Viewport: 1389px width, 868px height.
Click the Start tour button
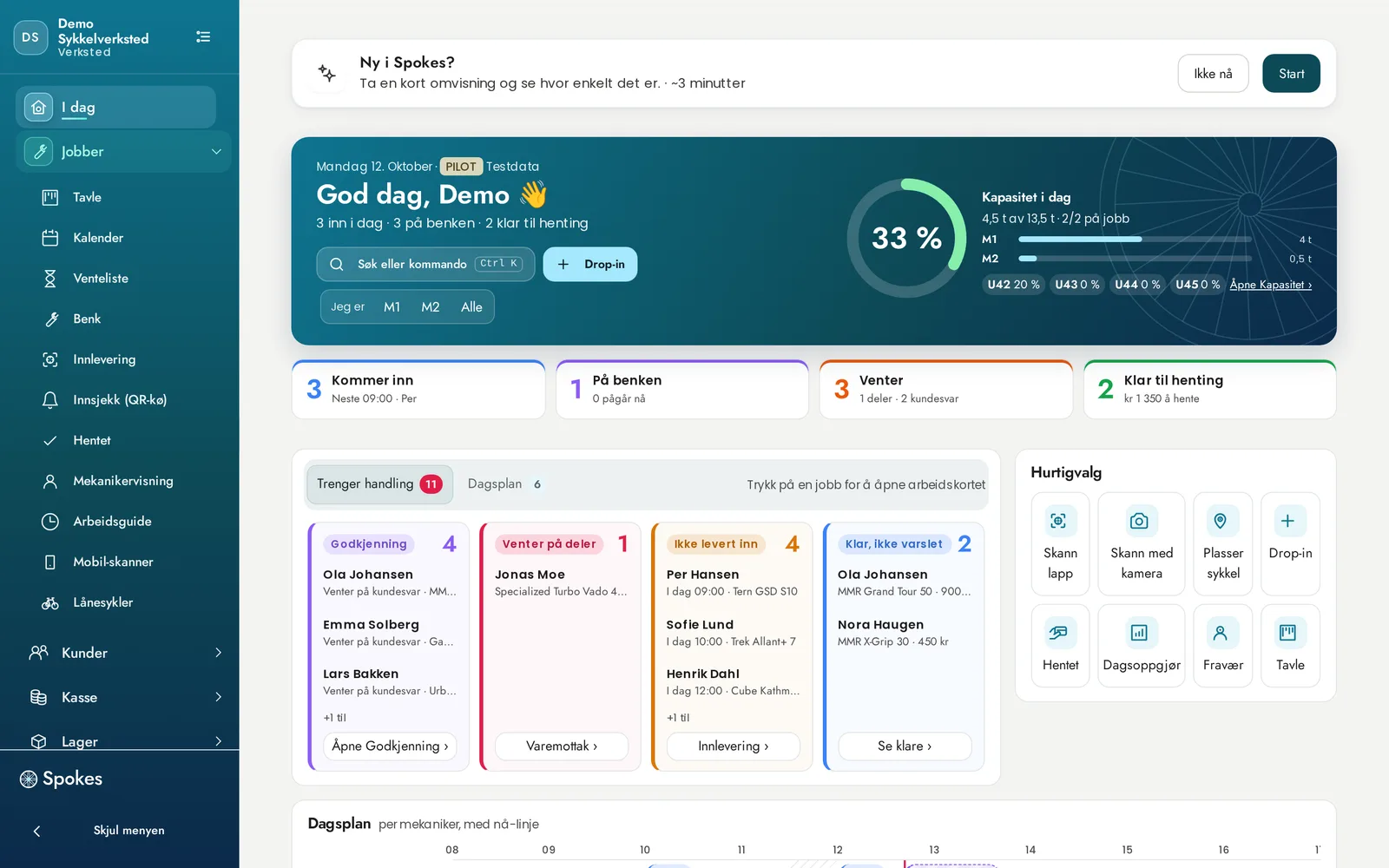pos(1291,74)
